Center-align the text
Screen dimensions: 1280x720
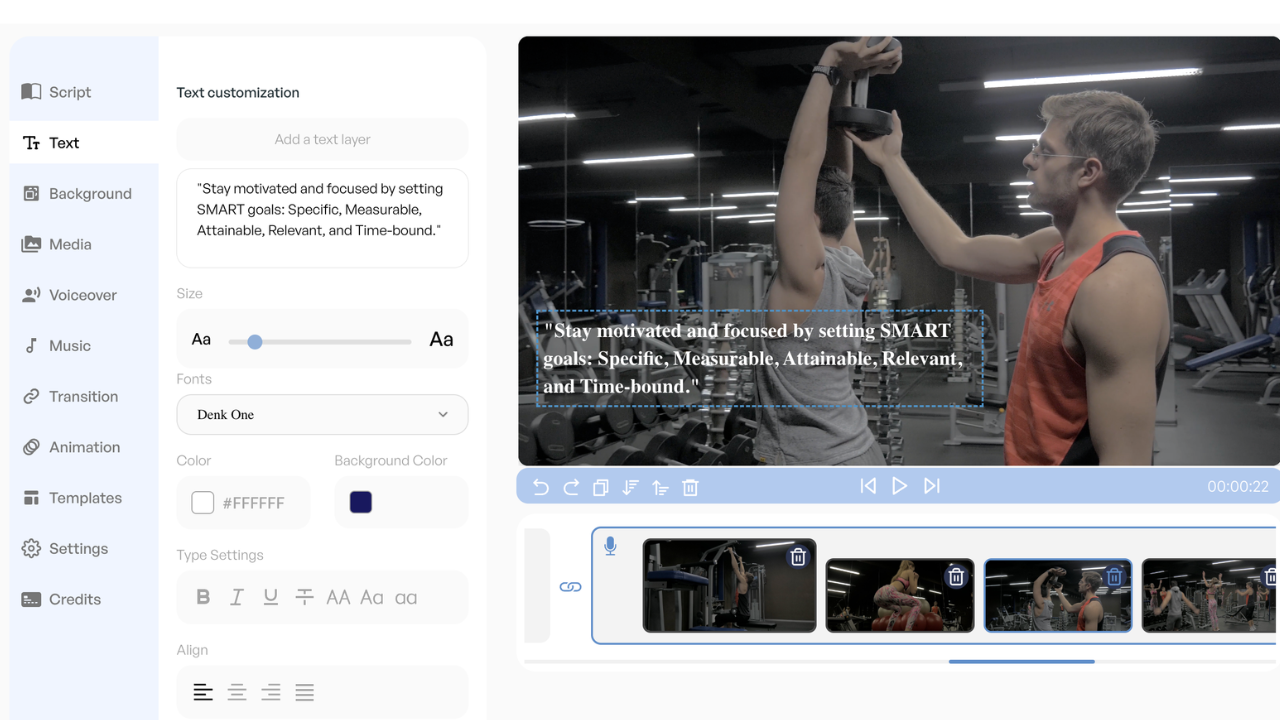(237, 692)
